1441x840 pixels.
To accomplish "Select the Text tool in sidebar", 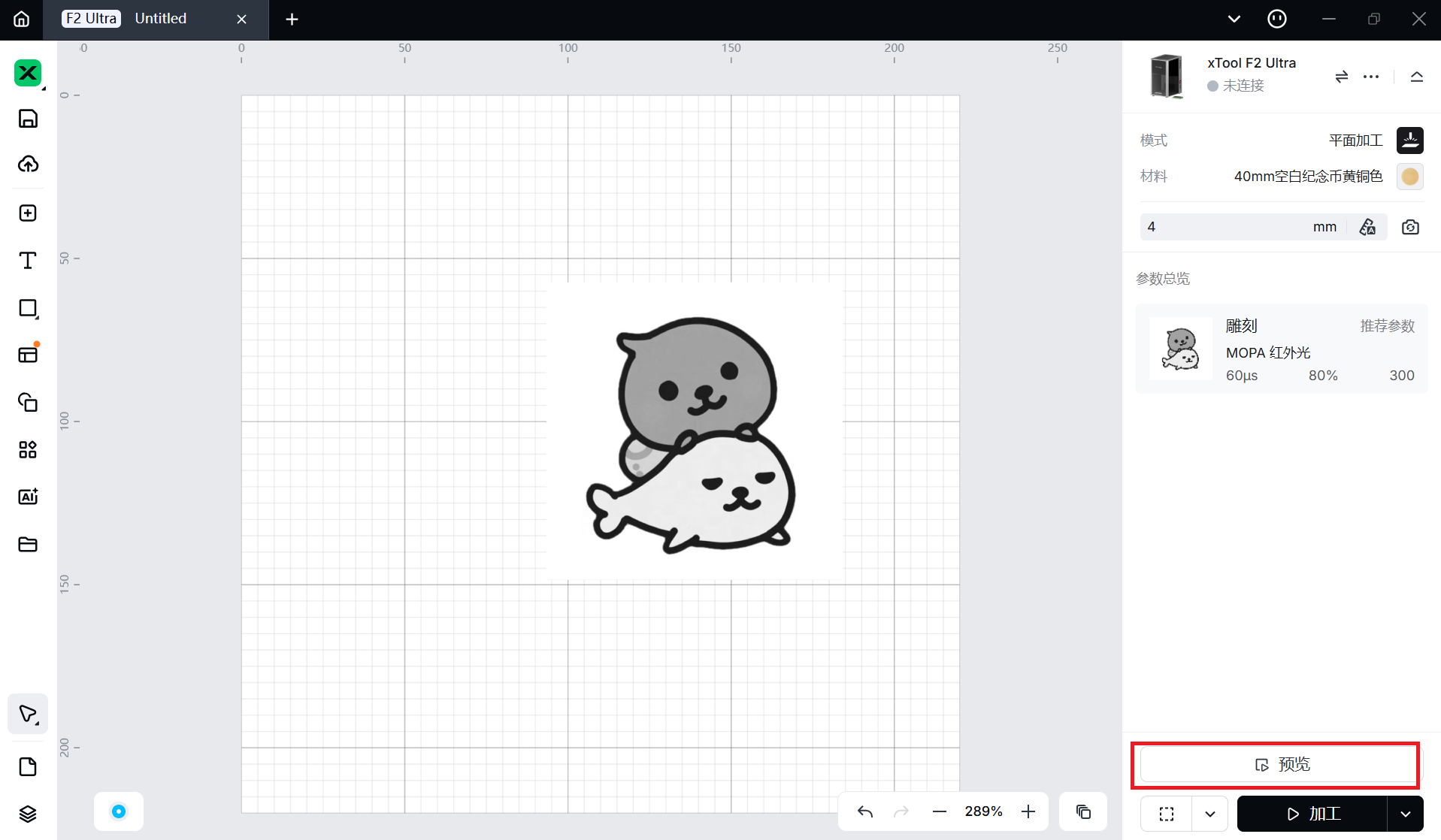I will (28, 261).
